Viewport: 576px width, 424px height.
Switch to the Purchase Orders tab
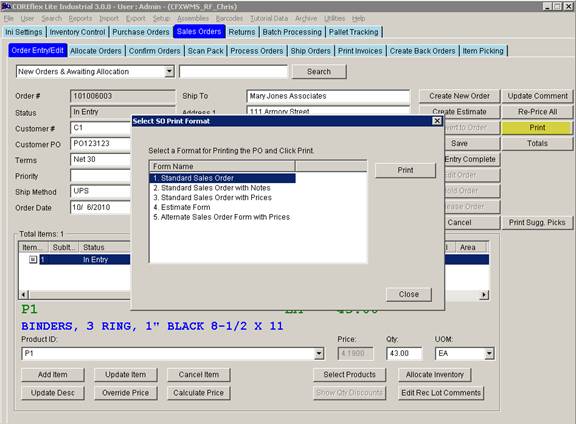[141, 32]
